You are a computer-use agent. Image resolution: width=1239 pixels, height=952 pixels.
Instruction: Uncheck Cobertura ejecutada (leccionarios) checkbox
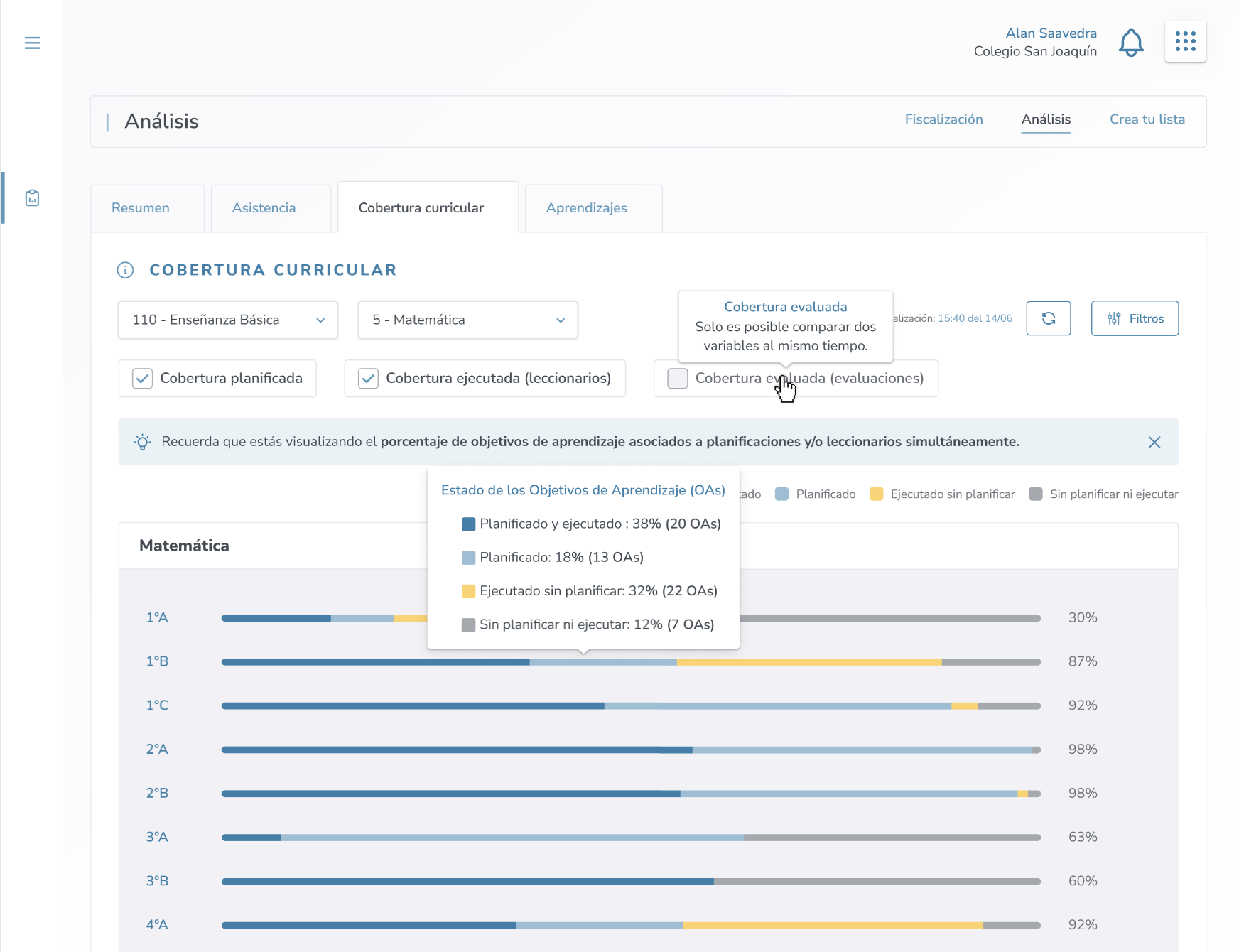point(368,379)
